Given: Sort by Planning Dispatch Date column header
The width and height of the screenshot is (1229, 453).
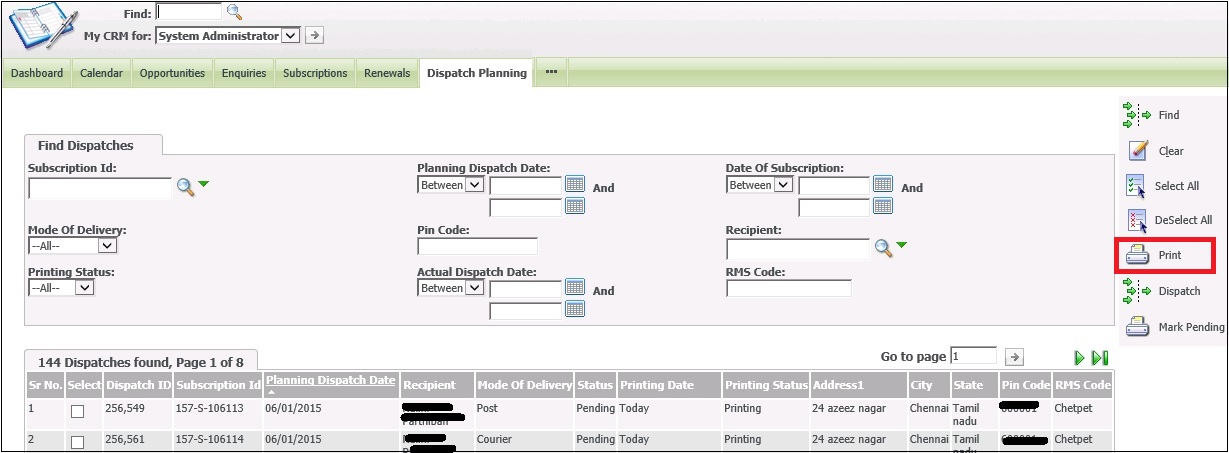Looking at the screenshot, I should tap(330, 380).
